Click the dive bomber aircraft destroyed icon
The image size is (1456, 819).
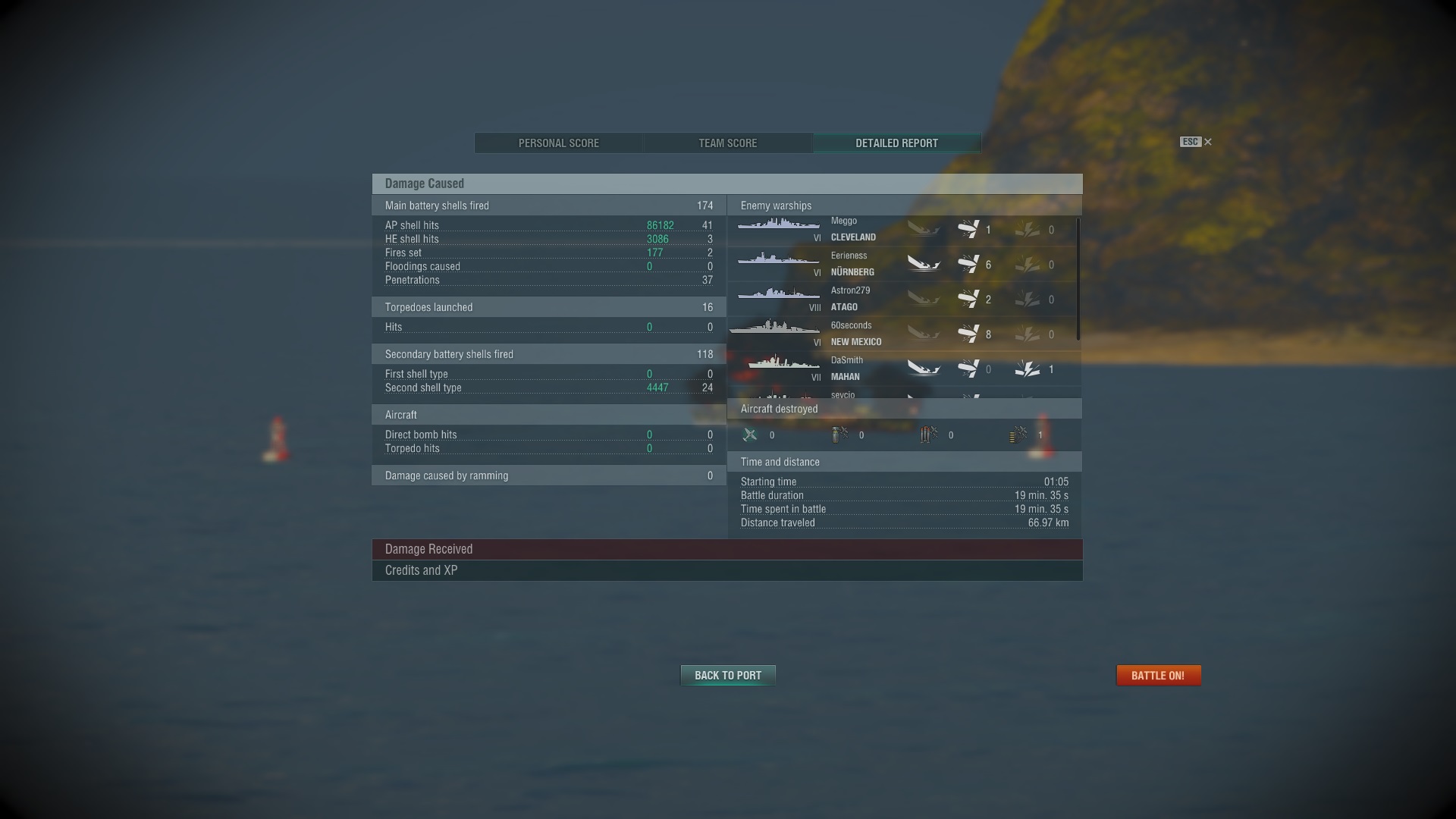click(x=839, y=435)
